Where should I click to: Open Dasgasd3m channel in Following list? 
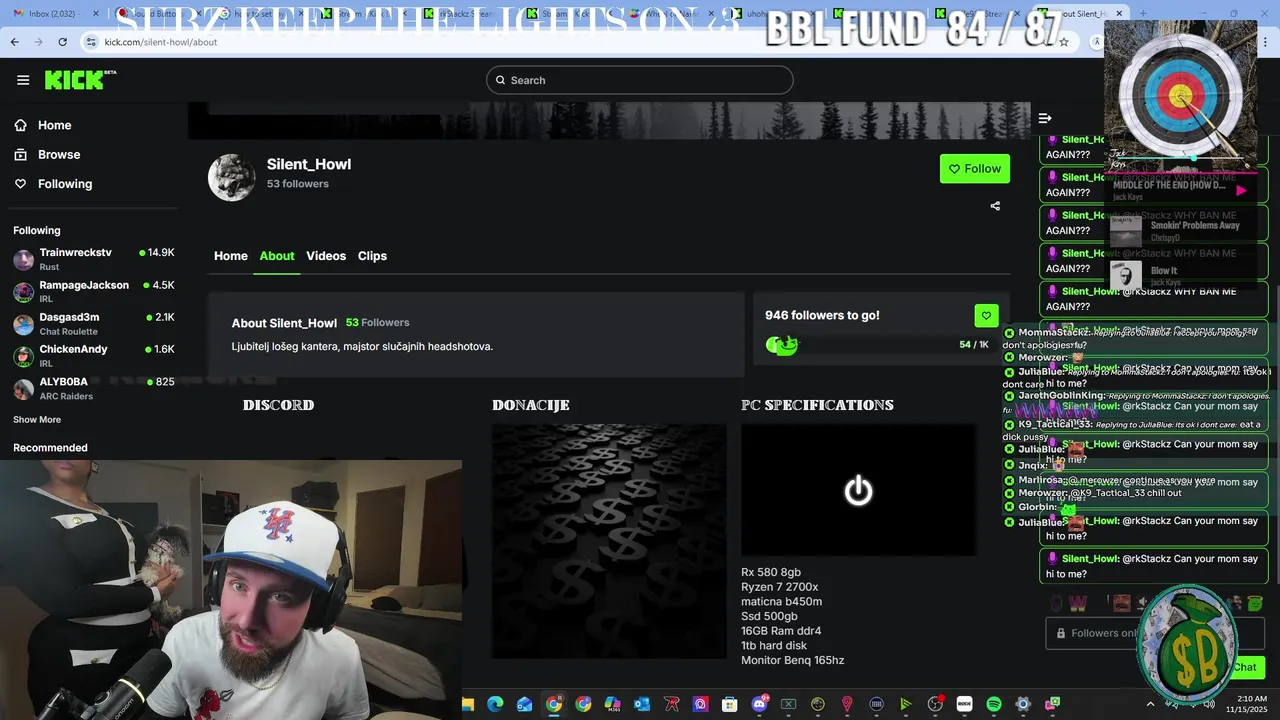[x=94, y=323]
